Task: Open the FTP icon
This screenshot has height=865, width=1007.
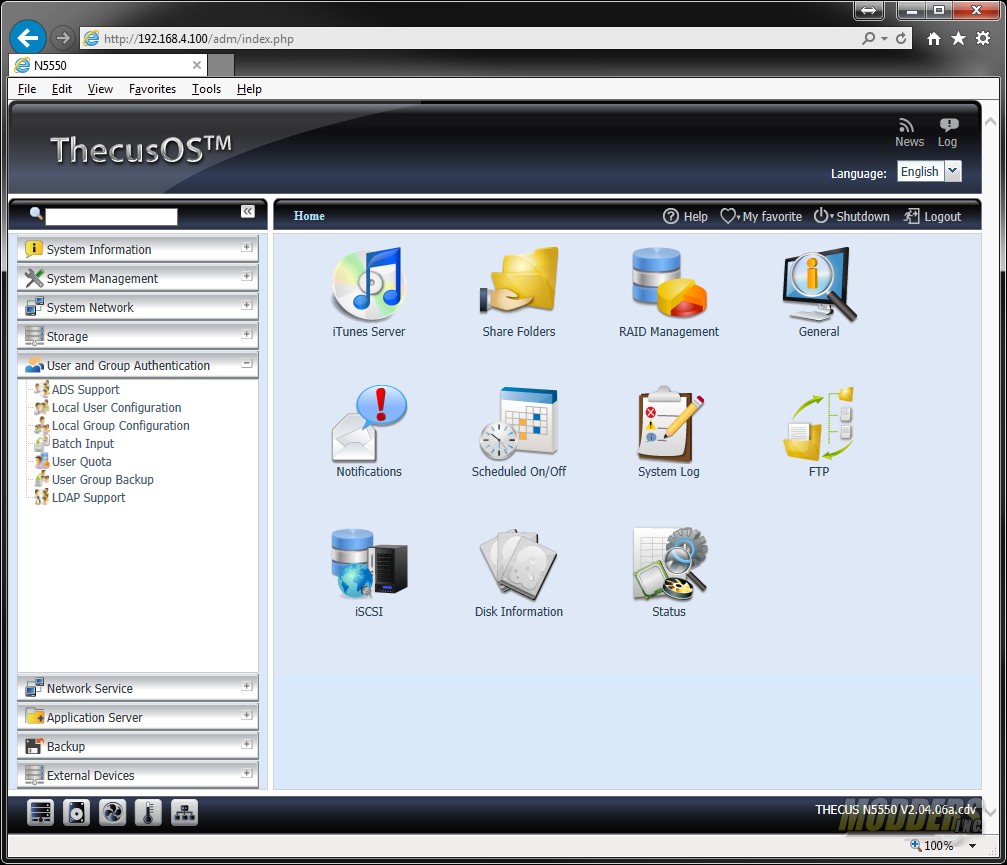Action: pyautogui.click(x=819, y=423)
